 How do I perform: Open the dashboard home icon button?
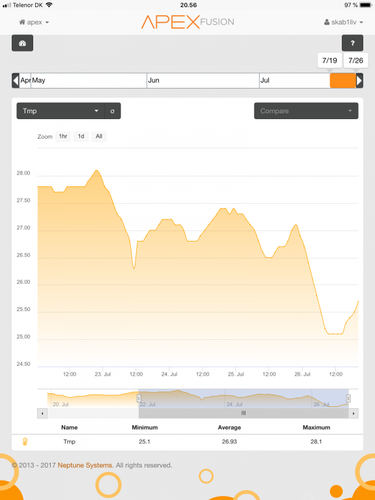point(22,43)
